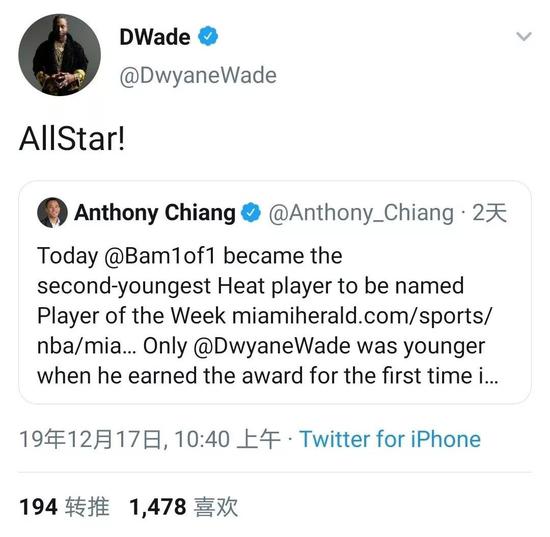
Task: Open the quoted tweet's truncated last line
Action: tap(268, 376)
